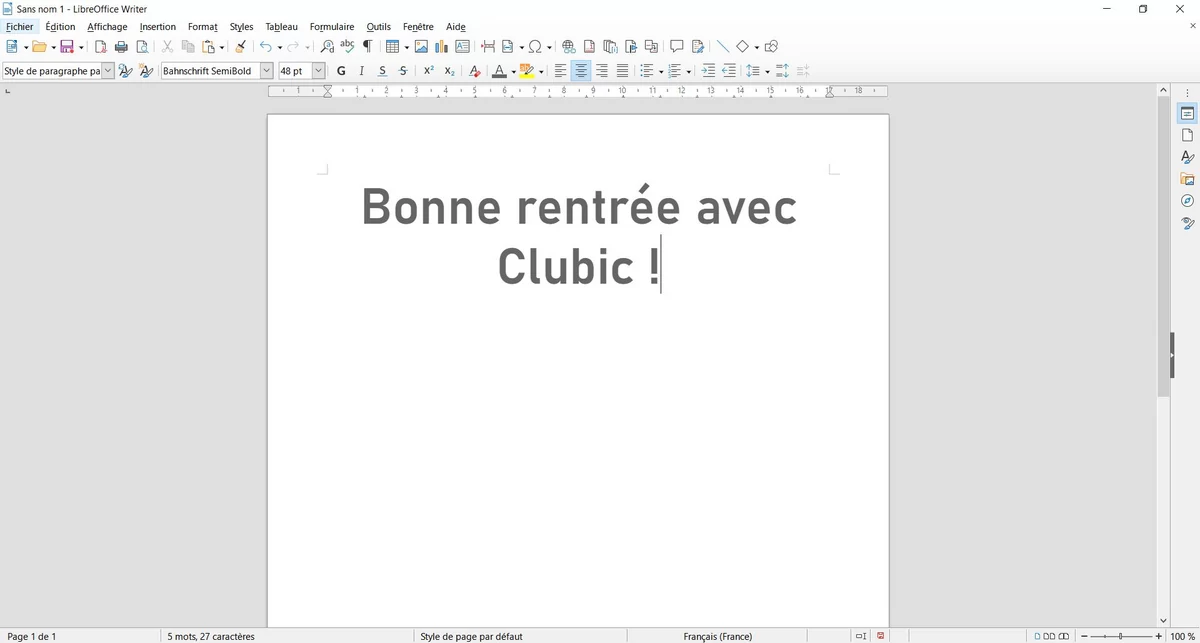This screenshot has height=643, width=1200.
Task: Run the spelling check icon
Action: pos(347,46)
